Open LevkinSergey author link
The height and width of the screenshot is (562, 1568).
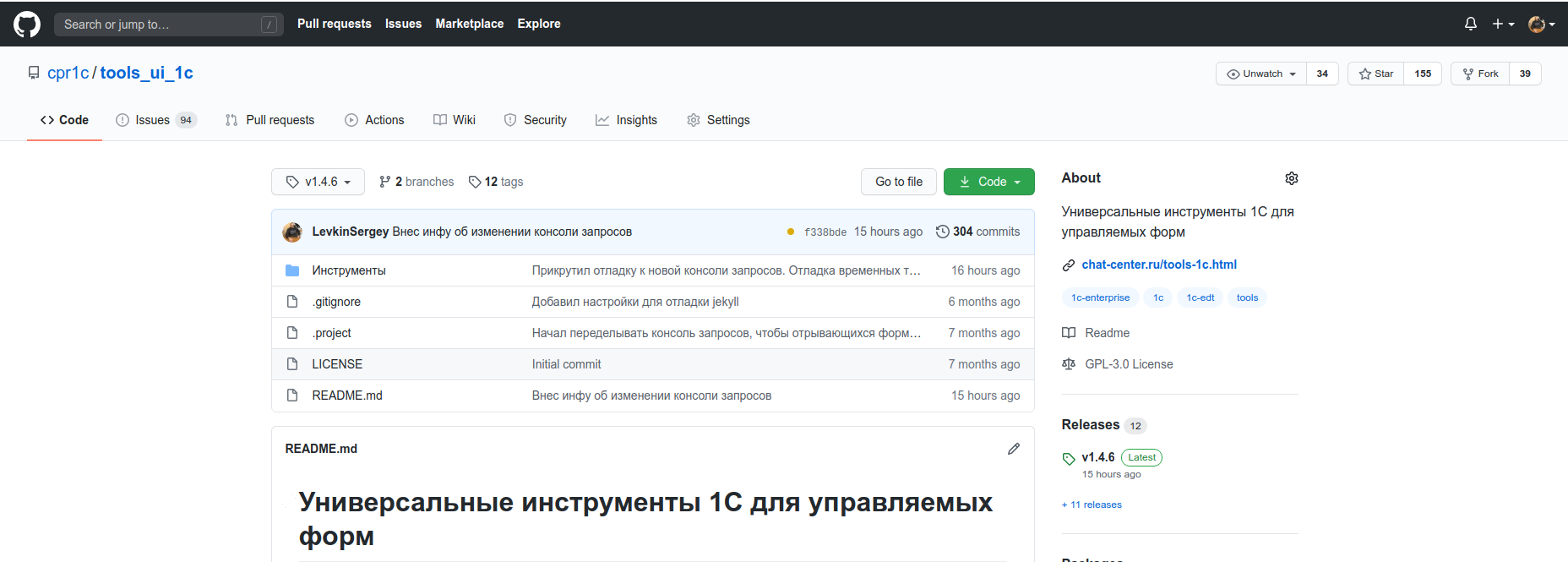pos(351,232)
